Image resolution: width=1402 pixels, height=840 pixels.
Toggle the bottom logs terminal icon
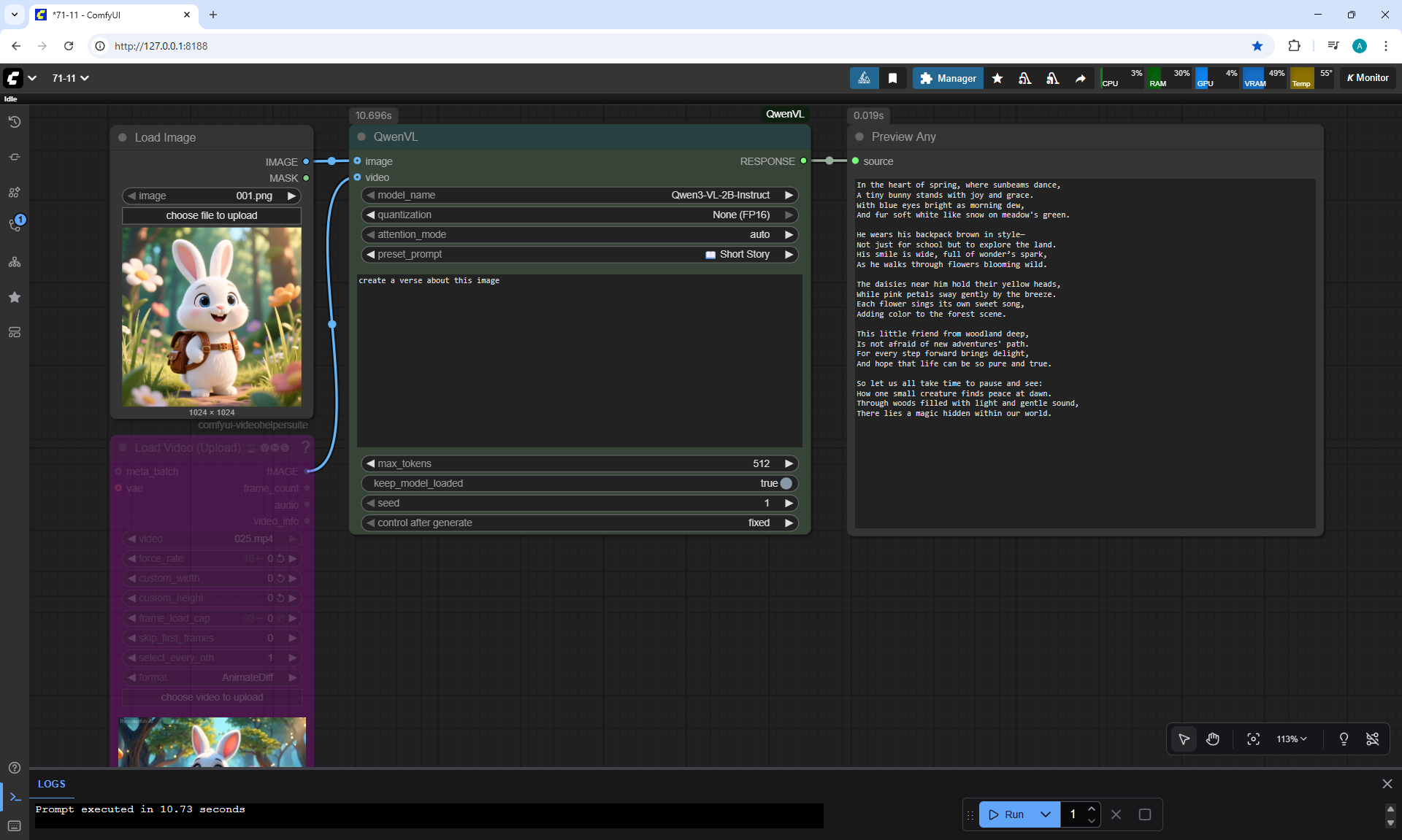[15, 797]
